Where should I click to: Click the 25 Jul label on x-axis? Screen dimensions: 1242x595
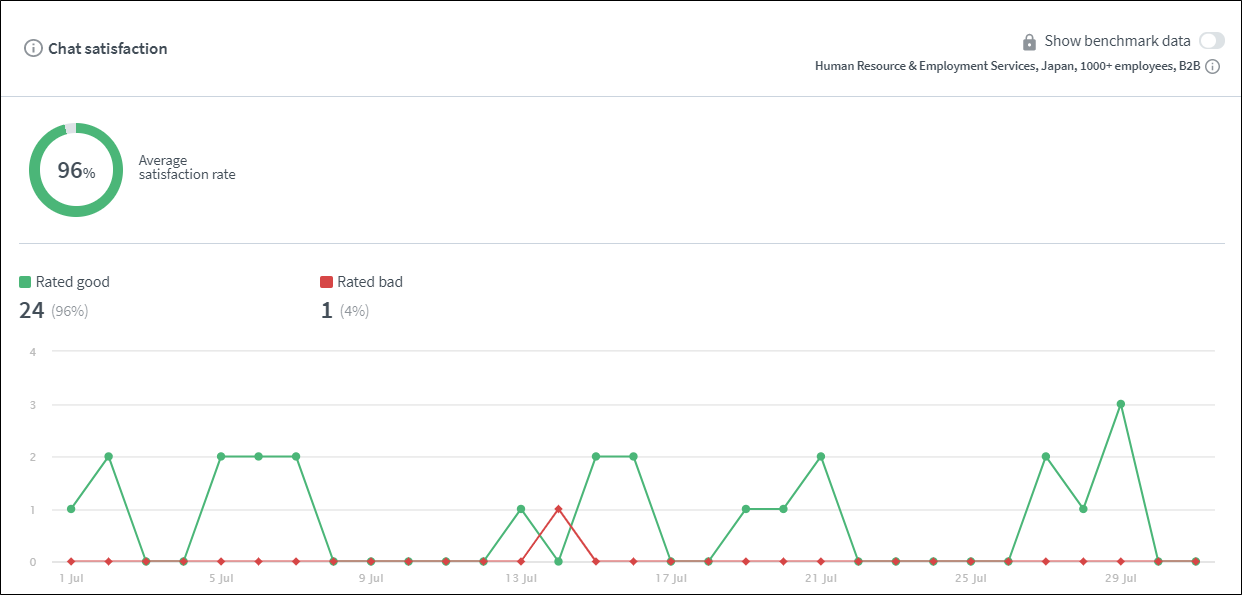[970, 578]
